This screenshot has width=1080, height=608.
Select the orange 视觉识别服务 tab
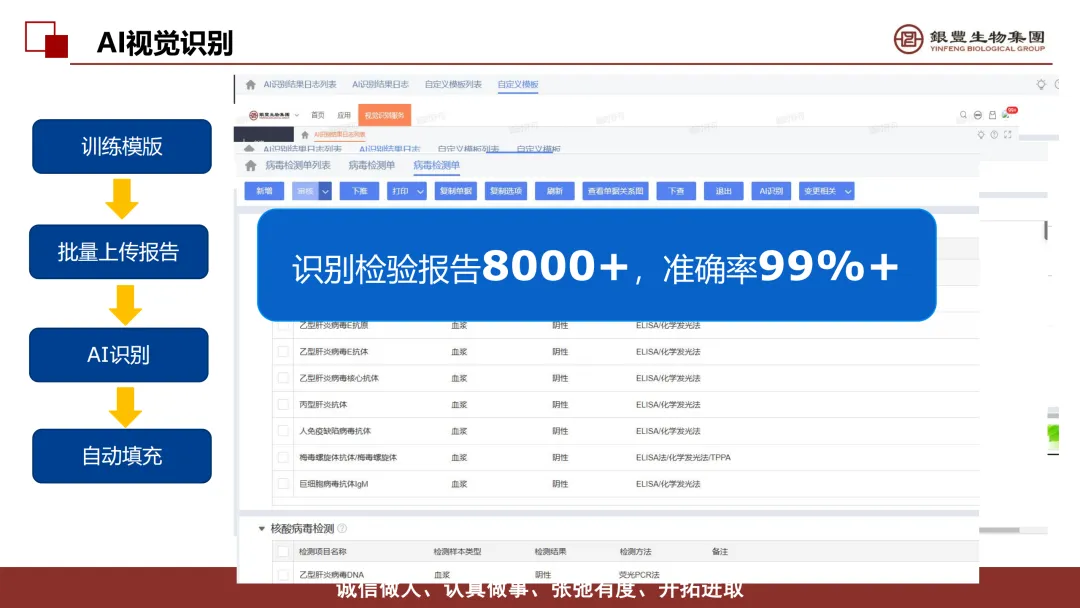tap(384, 115)
